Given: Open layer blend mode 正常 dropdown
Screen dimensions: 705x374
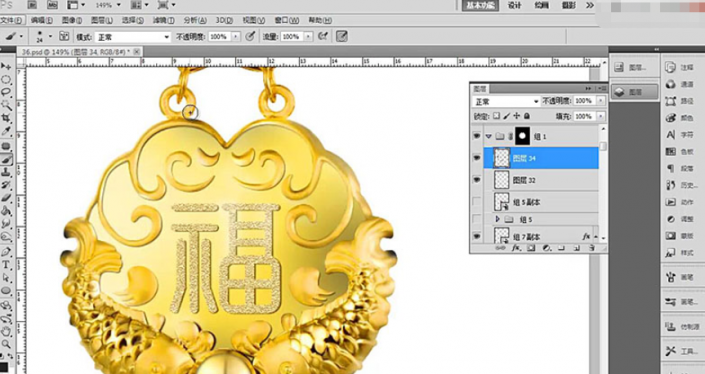Looking at the screenshot, I should point(506,102).
